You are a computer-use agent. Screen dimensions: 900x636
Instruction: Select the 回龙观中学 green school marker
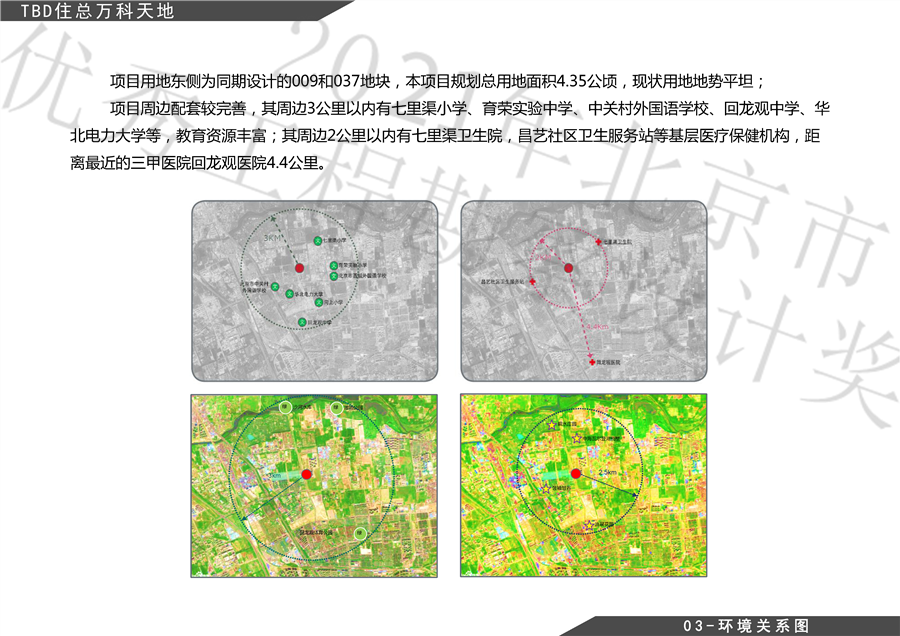tap(302, 322)
